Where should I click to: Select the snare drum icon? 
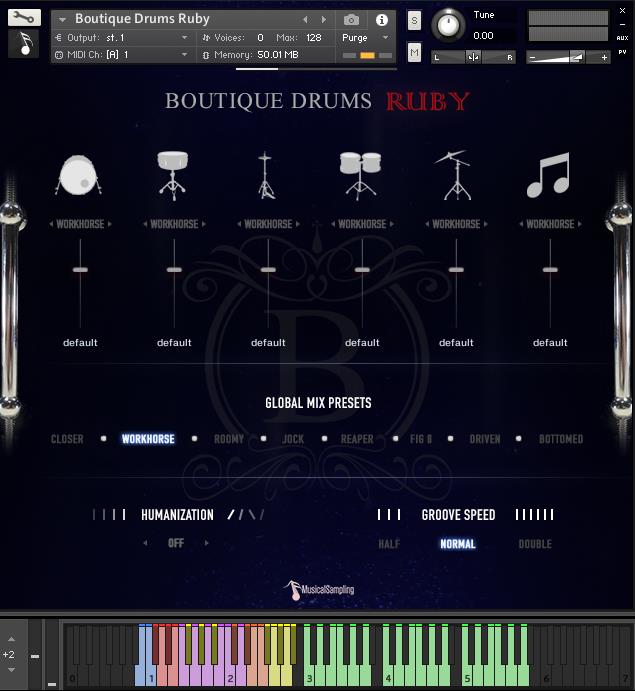pos(172,175)
